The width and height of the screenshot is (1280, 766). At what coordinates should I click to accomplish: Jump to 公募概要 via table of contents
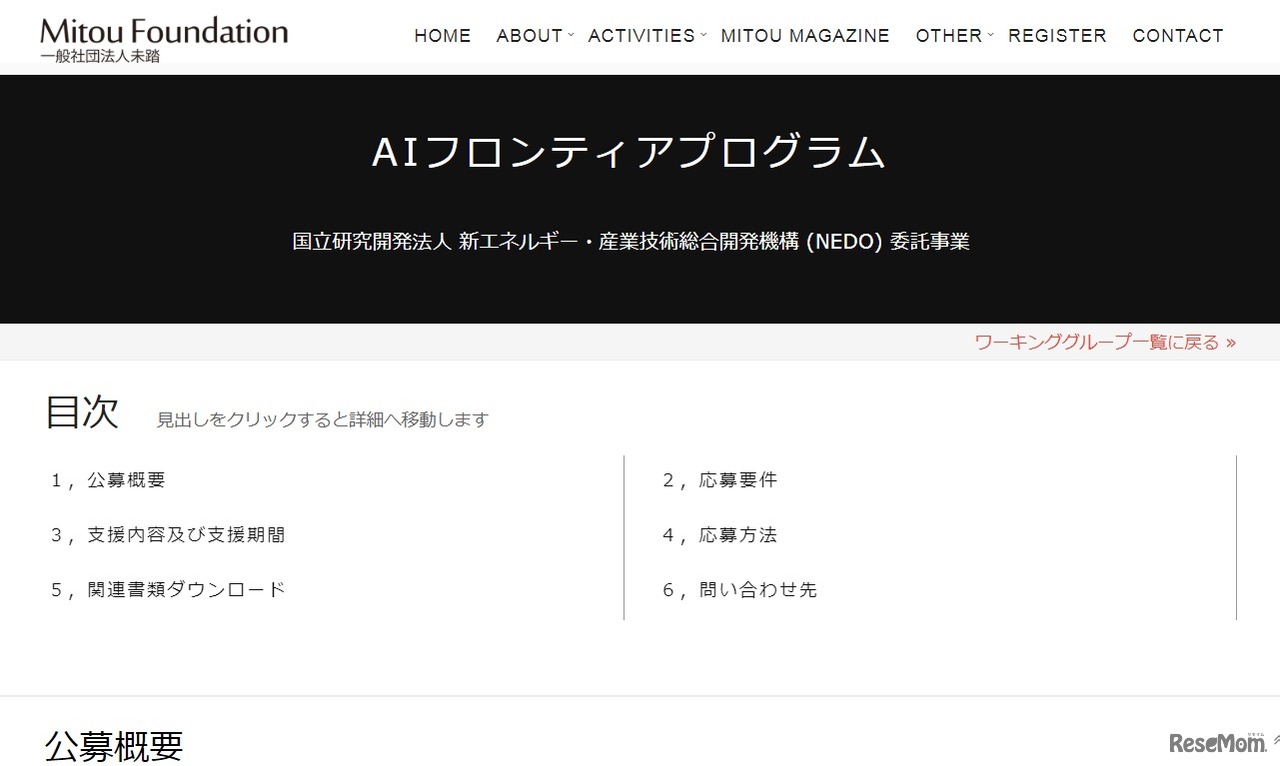pyautogui.click(x=110, y=480)
